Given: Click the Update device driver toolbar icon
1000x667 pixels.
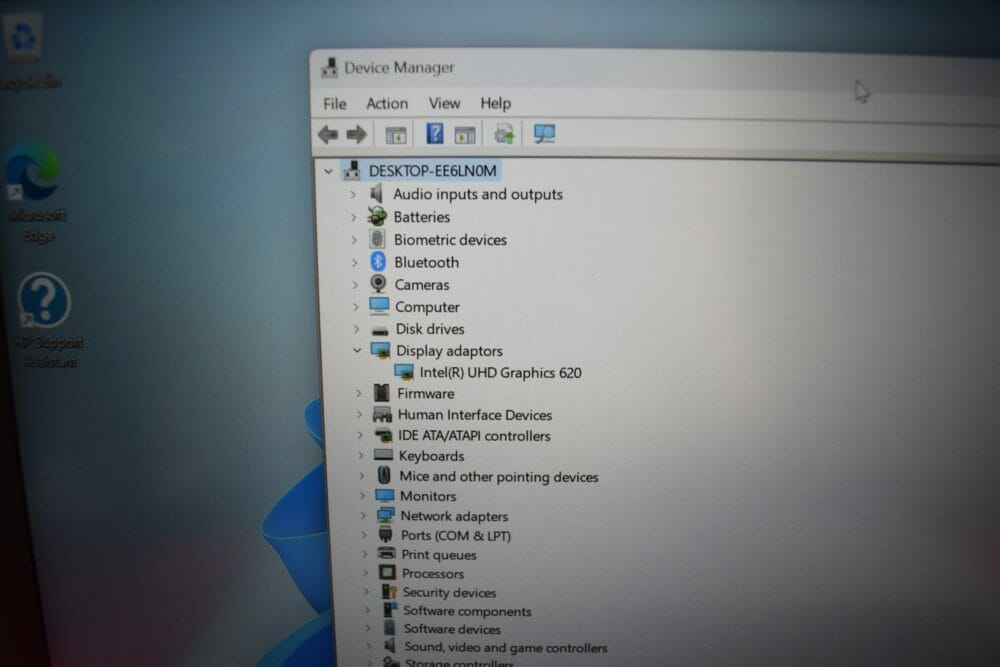Looking at the screenshot, I should (x=504, y=134).
